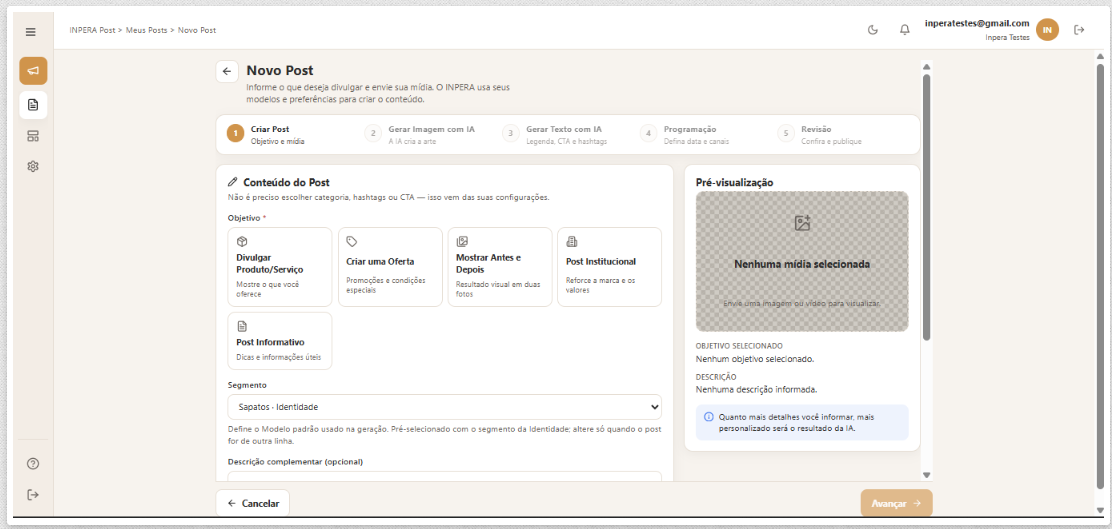Click the Descrição complementar input field
Viewport: 1112px width, 529px height.
point(445,476)
